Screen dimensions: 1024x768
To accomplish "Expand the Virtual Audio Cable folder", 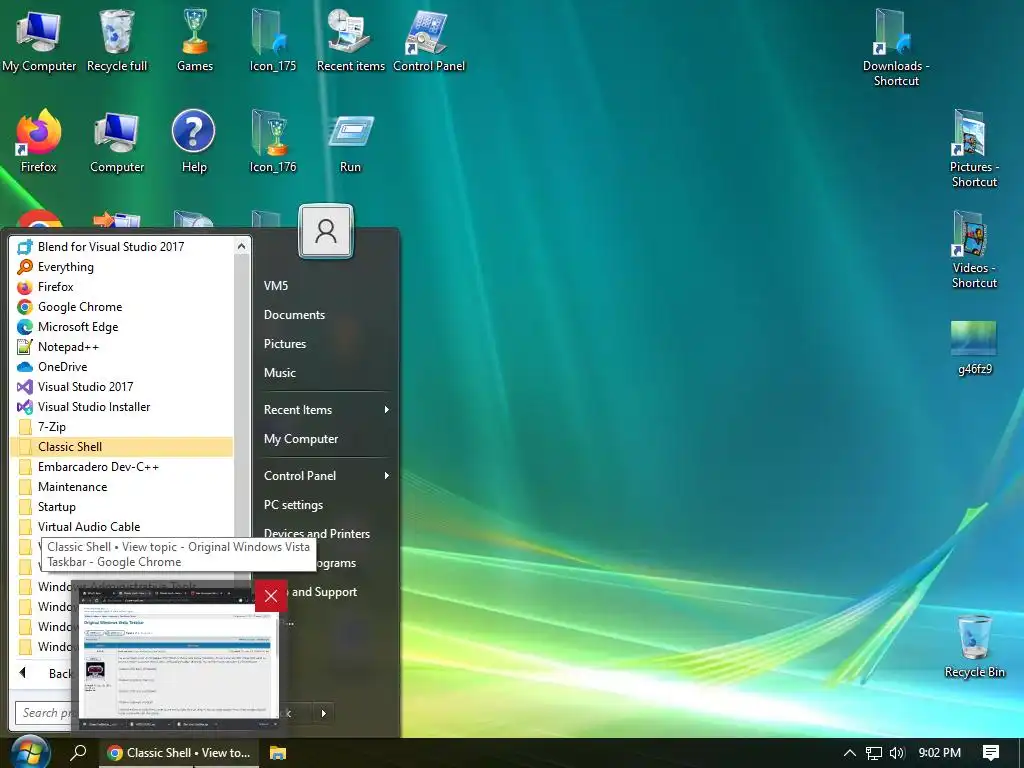I will (122, 526).
